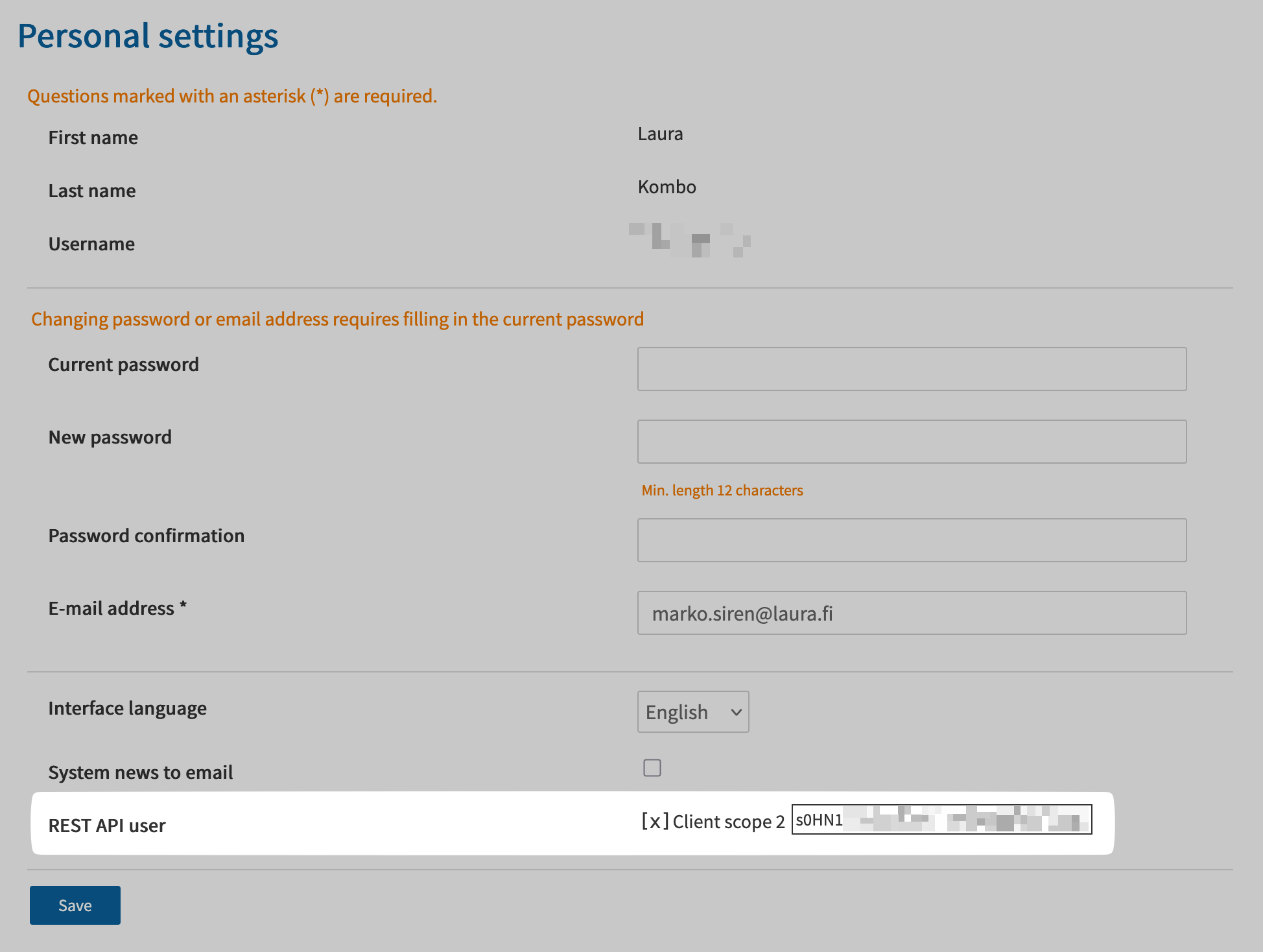The width and height of the screenshot is (1263, 952).
Task: Click the Interface language label
Action: click(127, 708)
